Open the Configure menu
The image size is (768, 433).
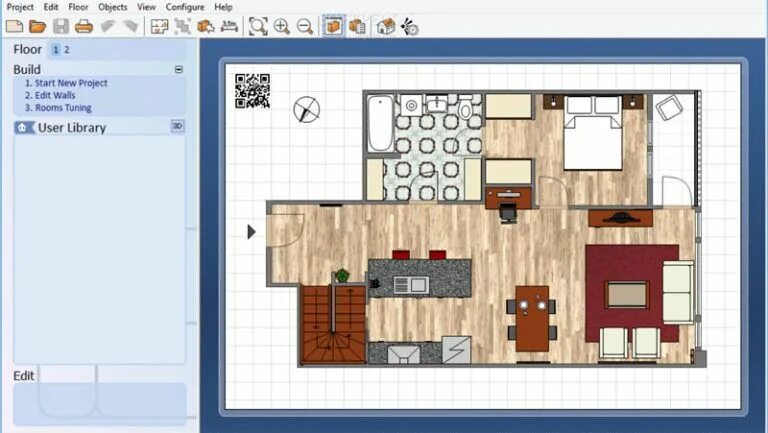click(x=184, y=7)
